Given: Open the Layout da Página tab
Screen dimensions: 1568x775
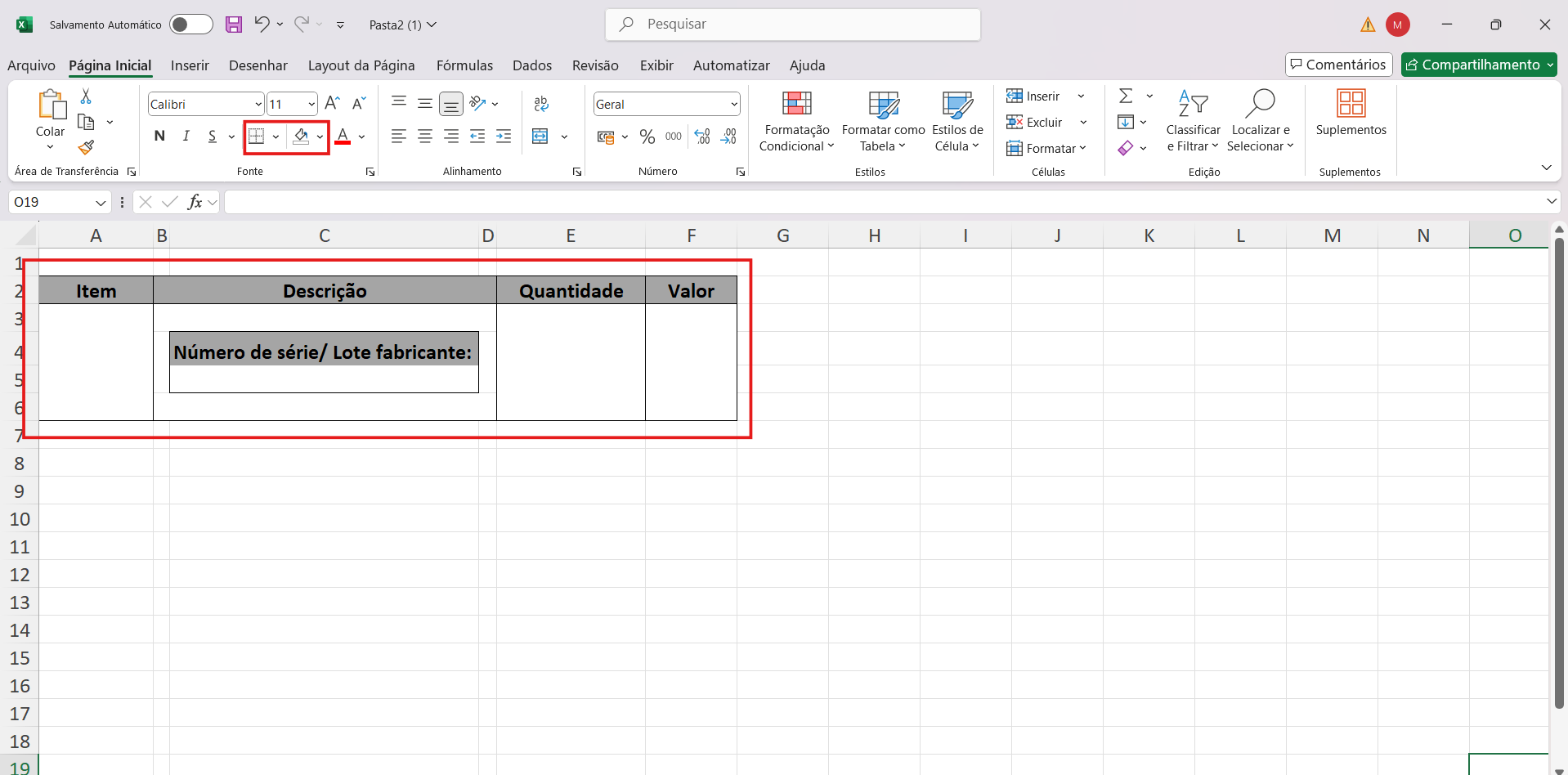Looking at the screenshot, I should (x=361, y=65).
